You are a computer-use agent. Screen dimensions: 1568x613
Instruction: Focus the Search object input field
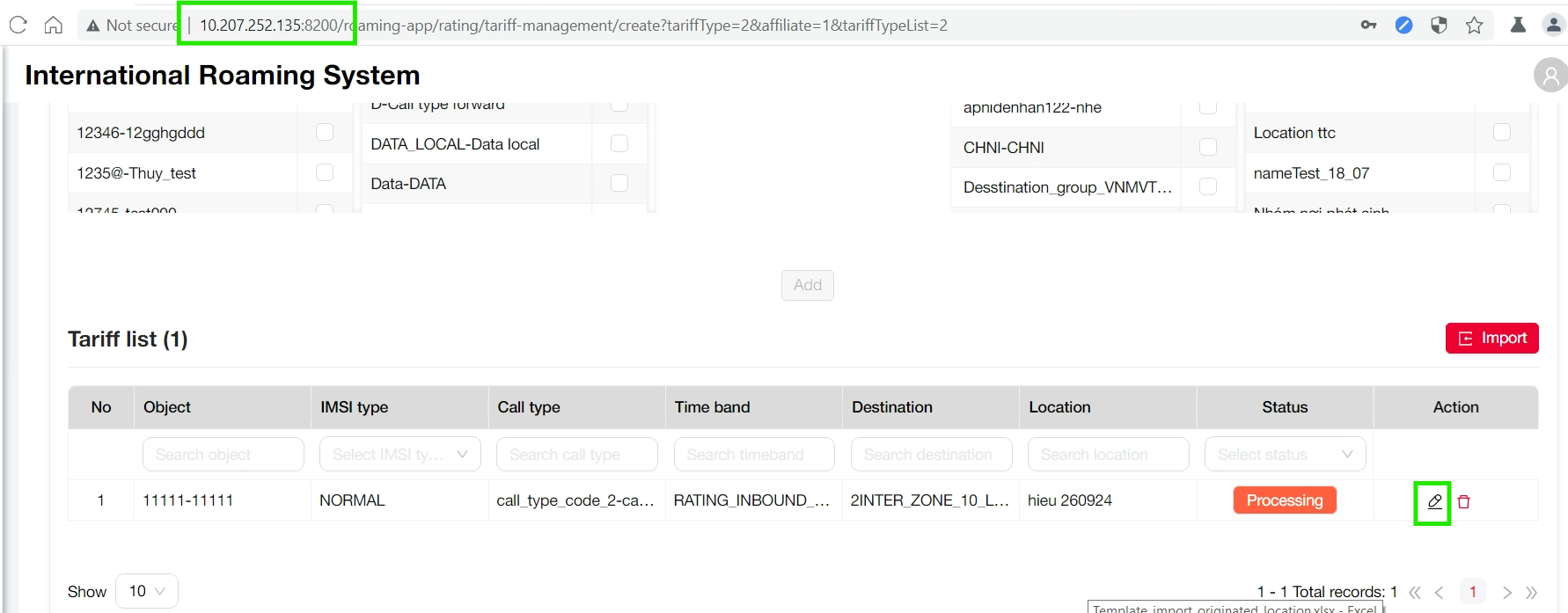(223, 455)
